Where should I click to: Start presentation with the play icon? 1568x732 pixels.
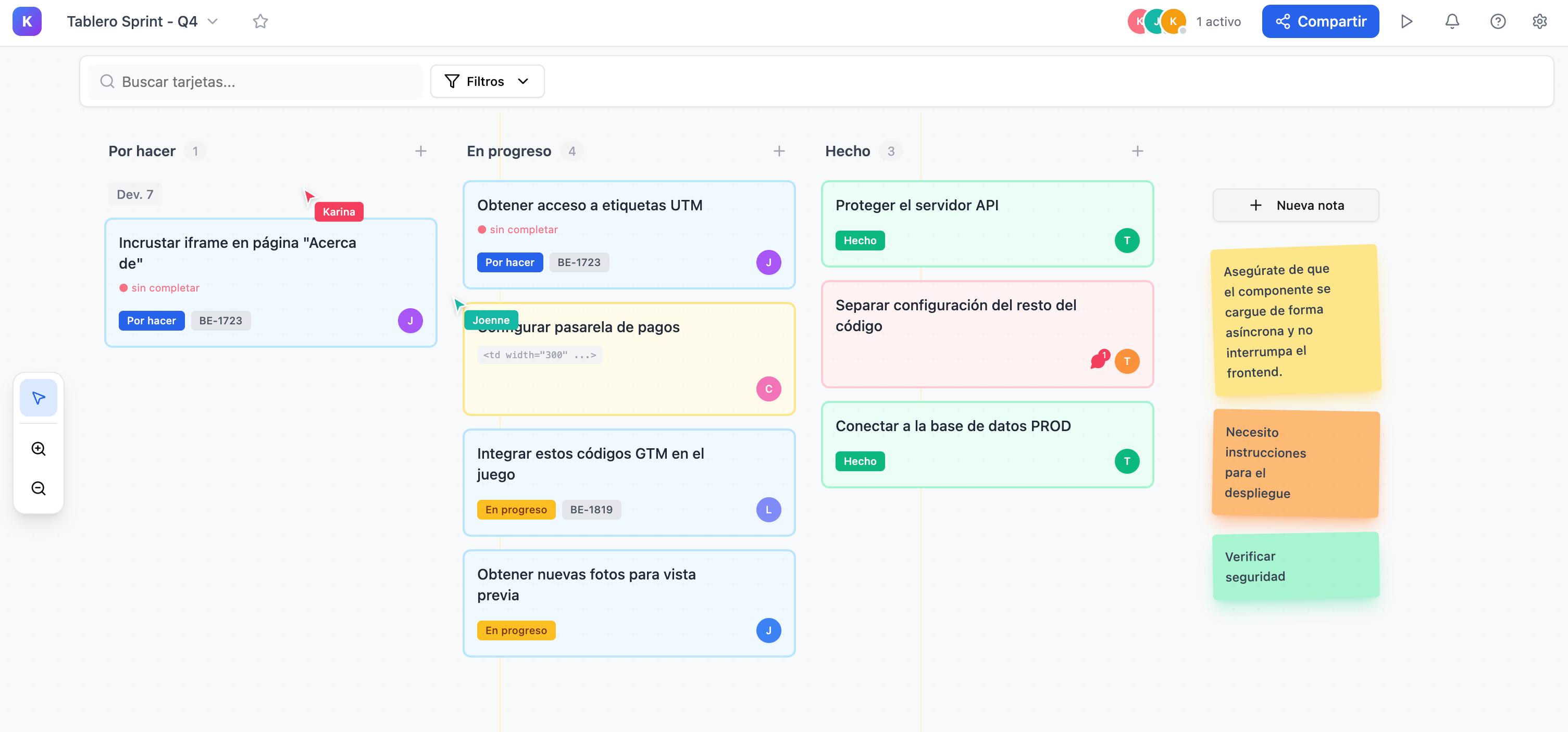point(1406,22)
